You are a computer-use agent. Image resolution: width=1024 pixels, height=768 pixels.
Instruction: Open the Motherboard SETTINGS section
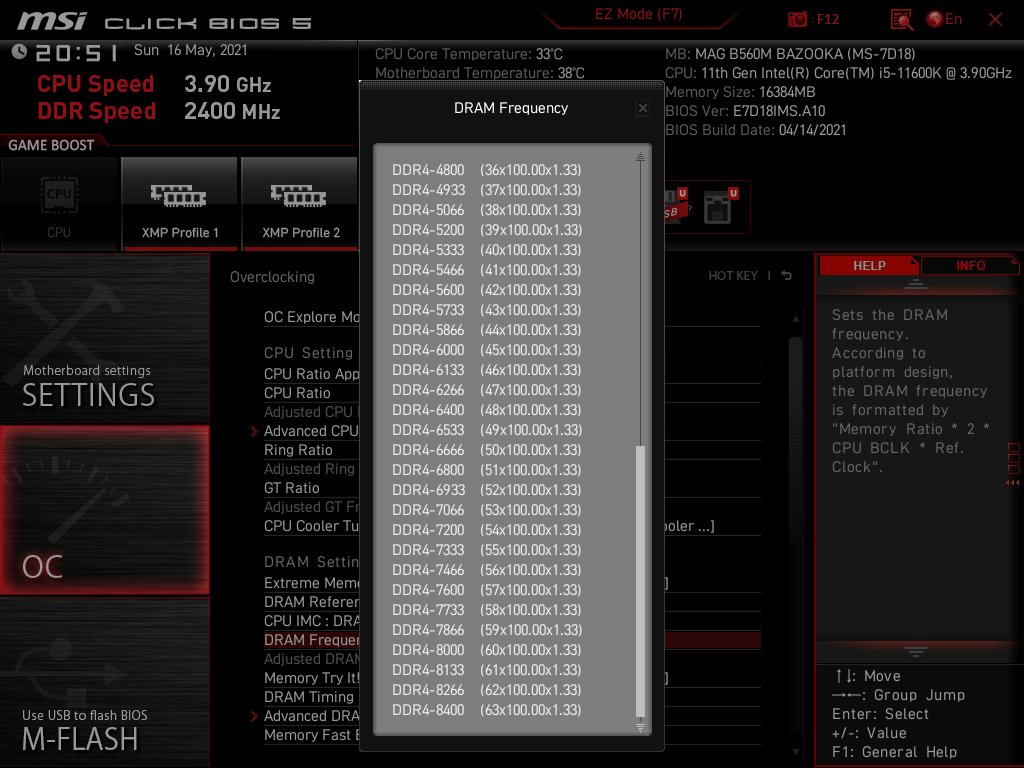pos(104,338)
